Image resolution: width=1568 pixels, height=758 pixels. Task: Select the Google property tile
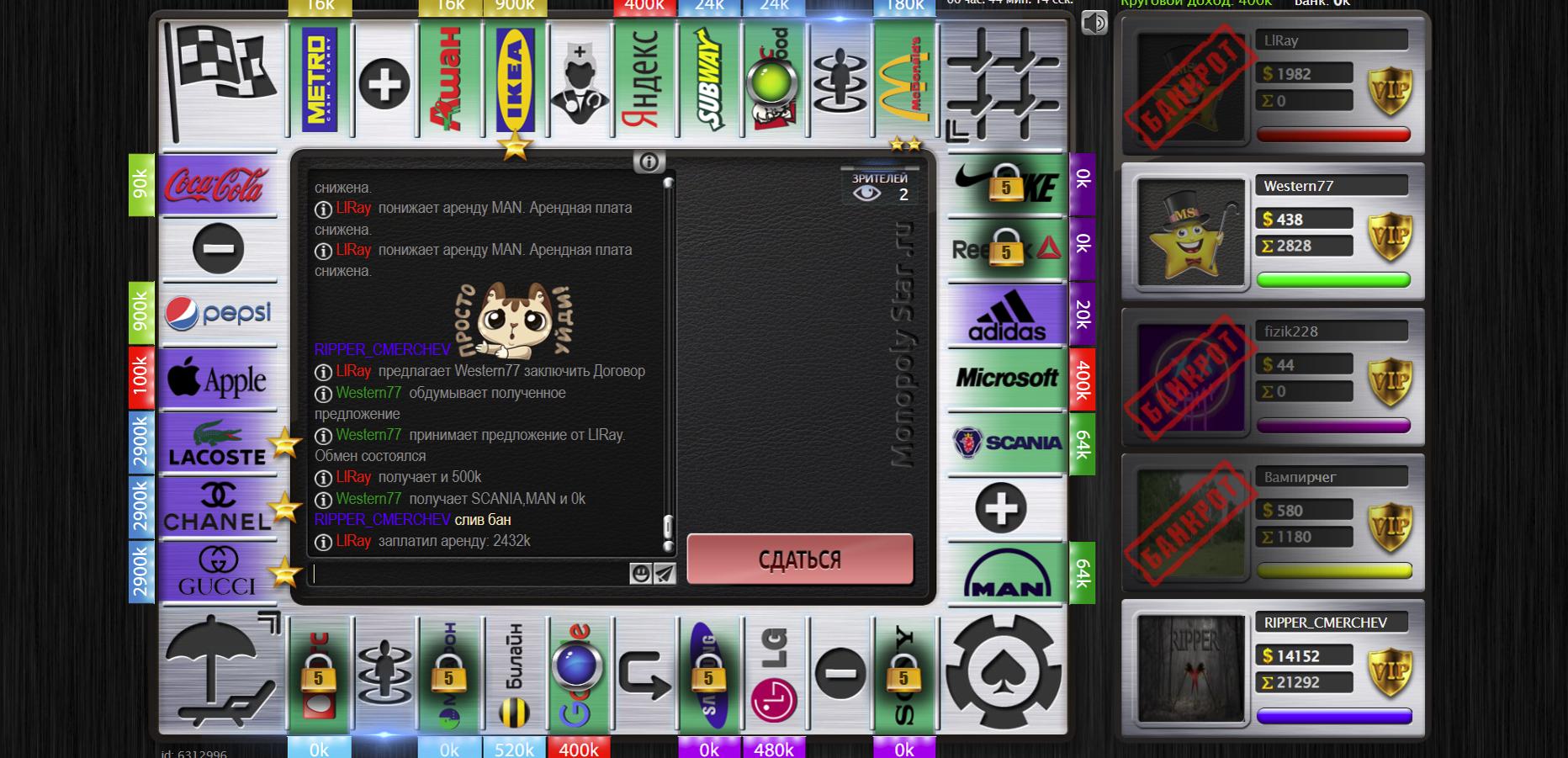click(x=580, y=675)
